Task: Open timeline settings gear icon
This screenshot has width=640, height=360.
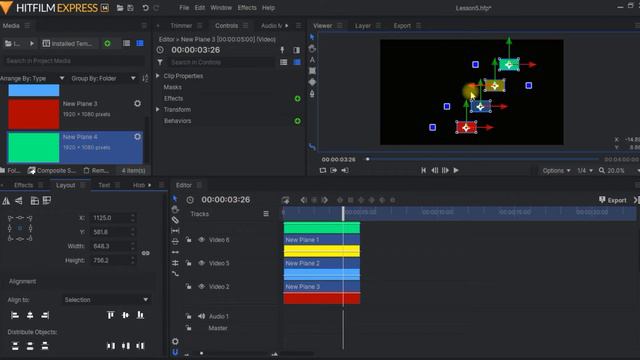Action: click(175, 341)
